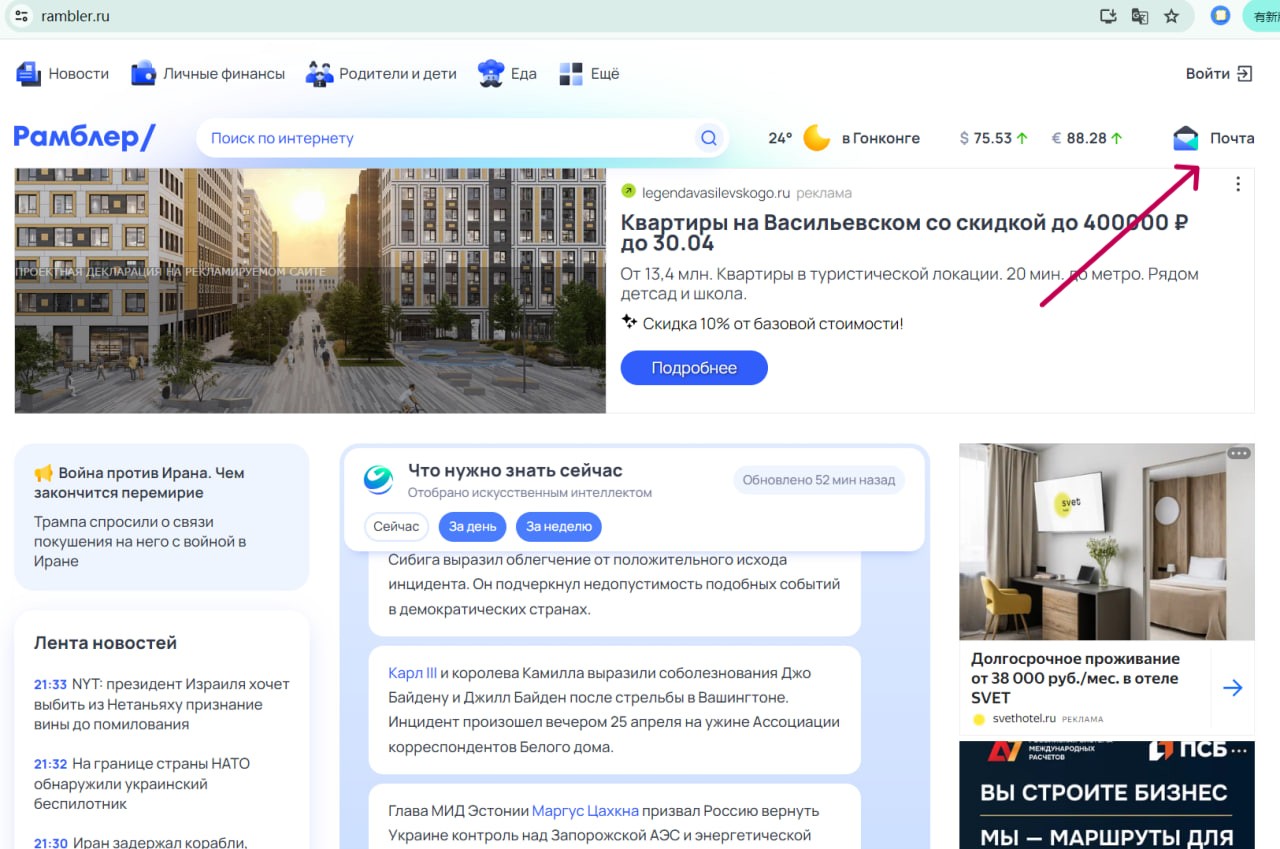Click the Поиск по интернету field
The height and width of the screenshot is (849, 1280).
pos(445,138)
